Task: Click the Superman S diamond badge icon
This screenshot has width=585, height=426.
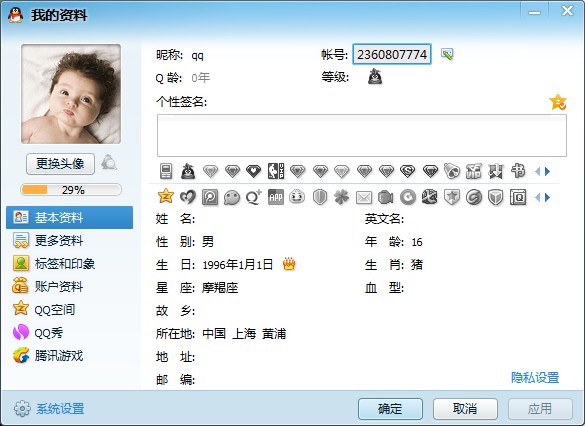Action: 408,171
